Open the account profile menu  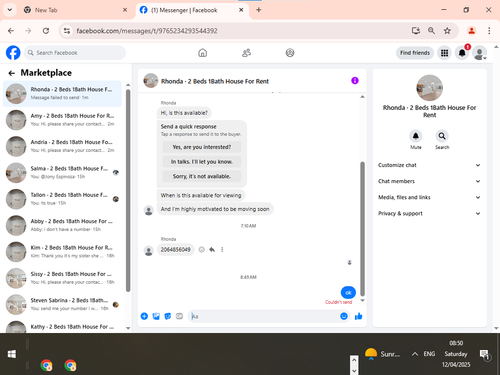(479, 53)
